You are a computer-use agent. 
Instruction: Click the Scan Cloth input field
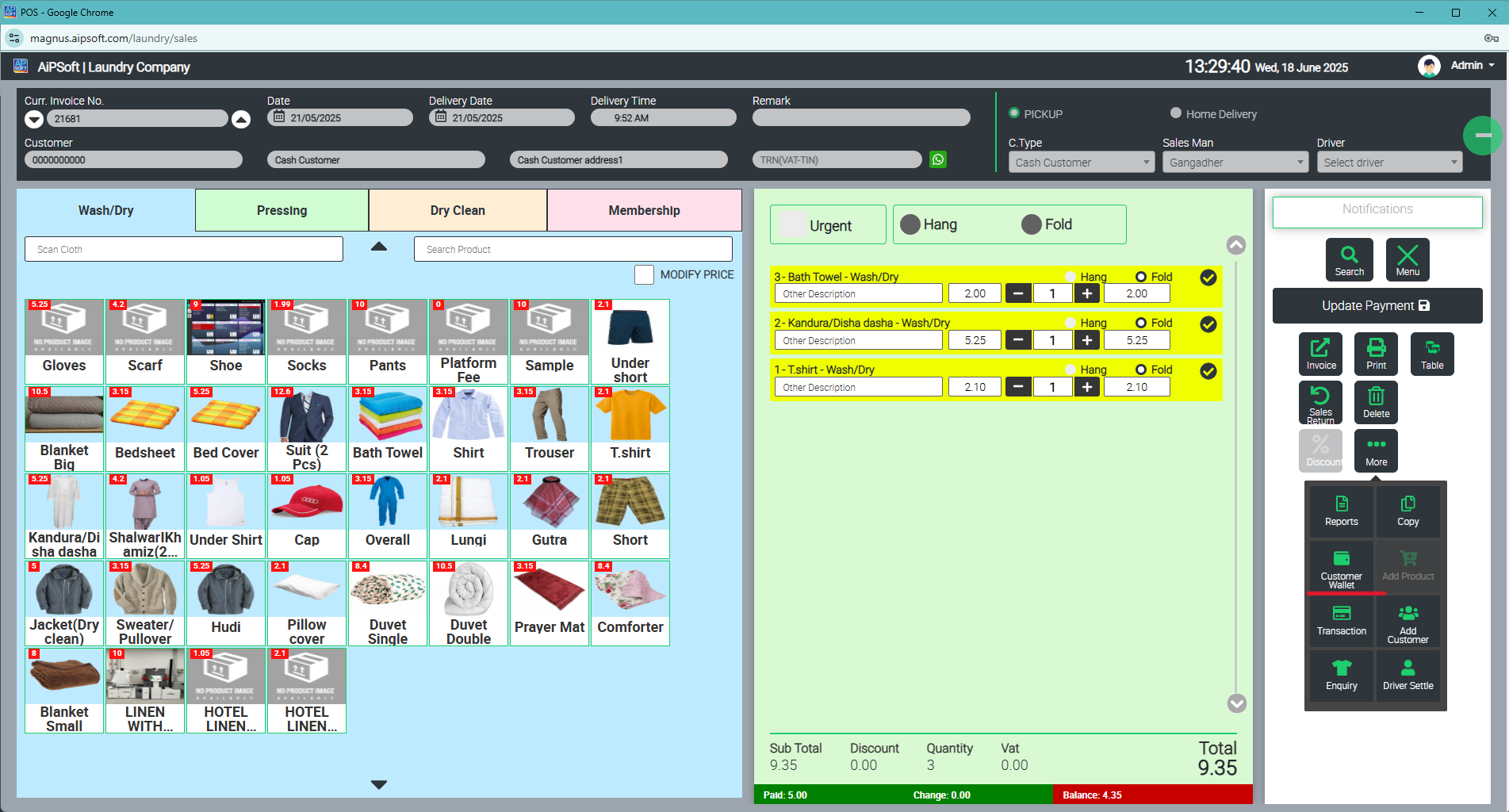[184, 249]
